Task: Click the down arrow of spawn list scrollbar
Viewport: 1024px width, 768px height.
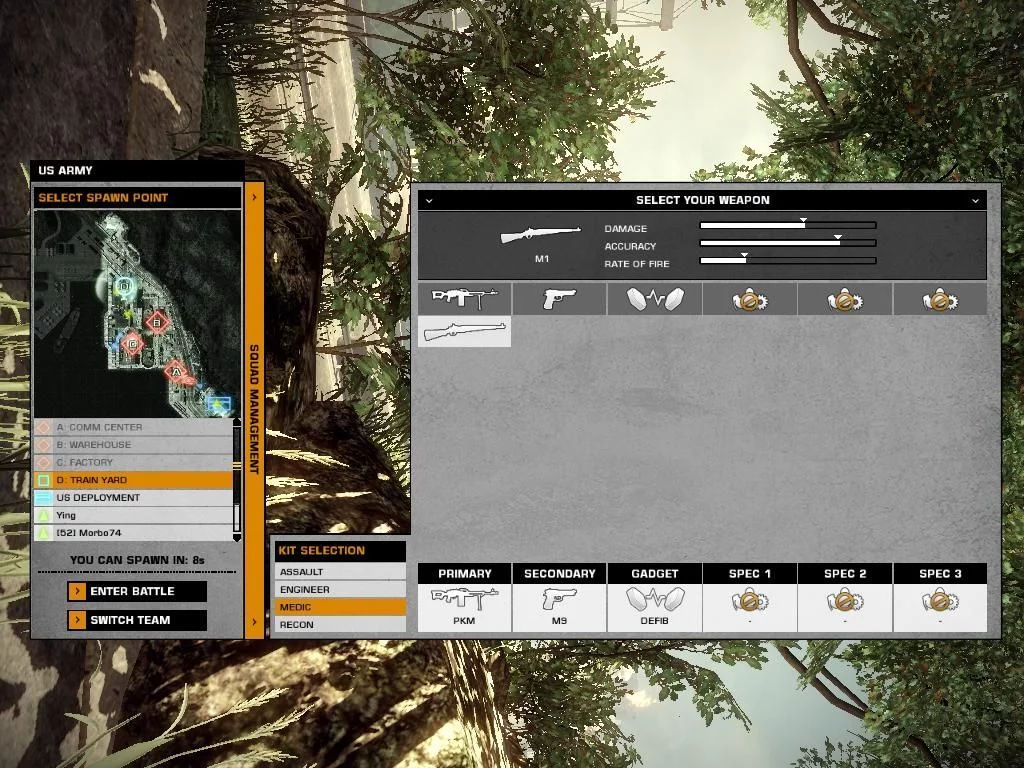Action: pyautogui.click(x=236, y=537)
